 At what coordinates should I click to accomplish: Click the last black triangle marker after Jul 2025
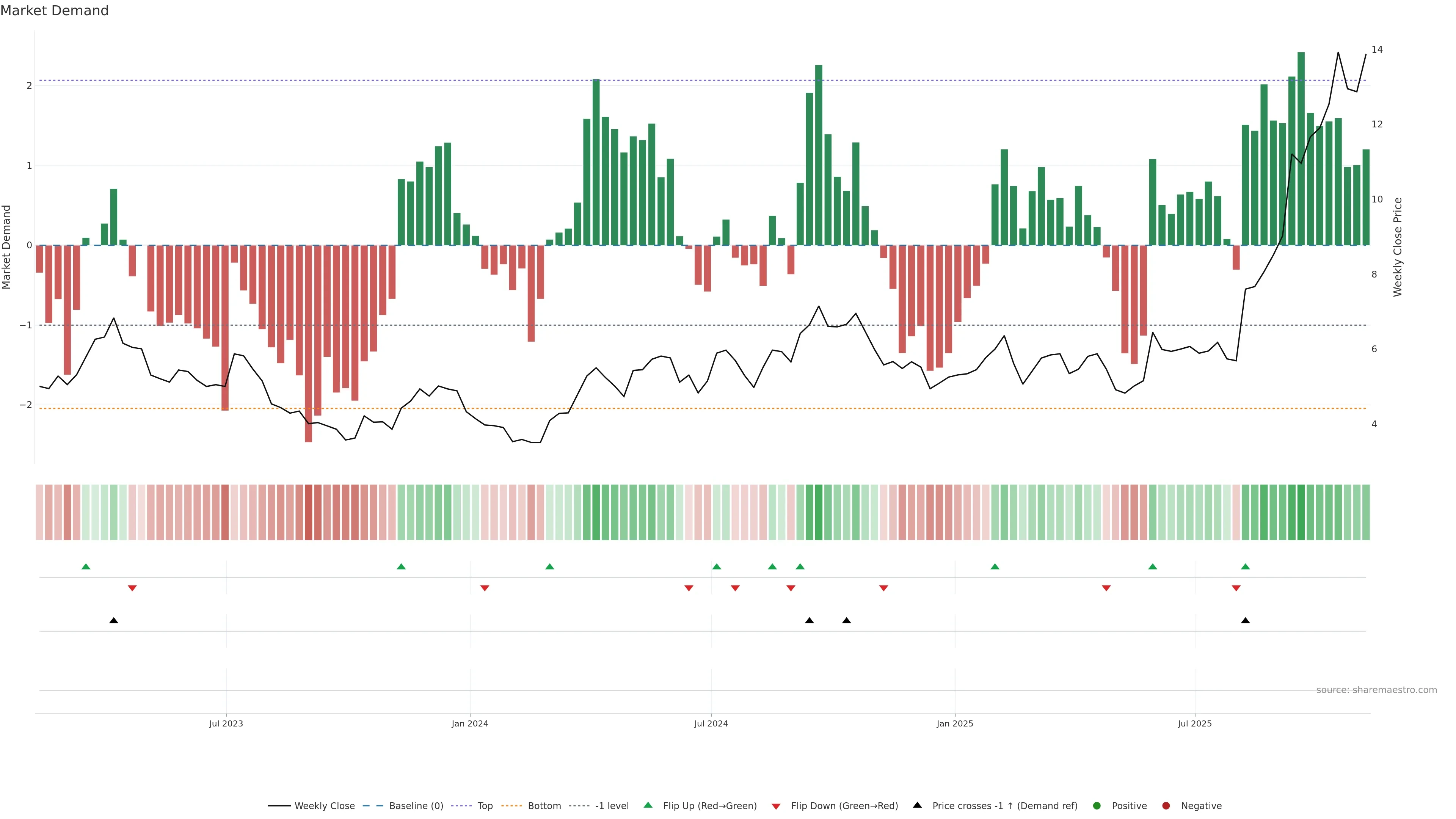click(1245, 621)
